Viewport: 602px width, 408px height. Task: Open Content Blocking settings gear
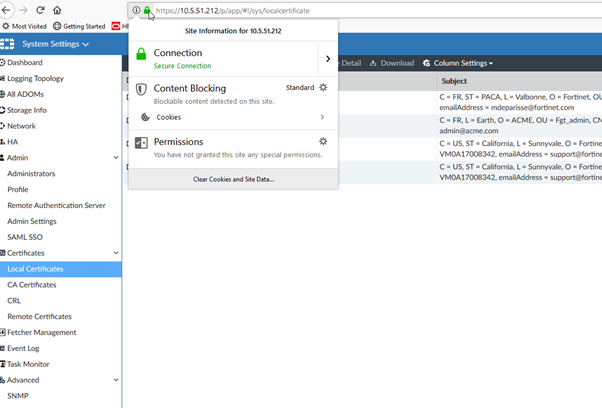tap(323, 87)
